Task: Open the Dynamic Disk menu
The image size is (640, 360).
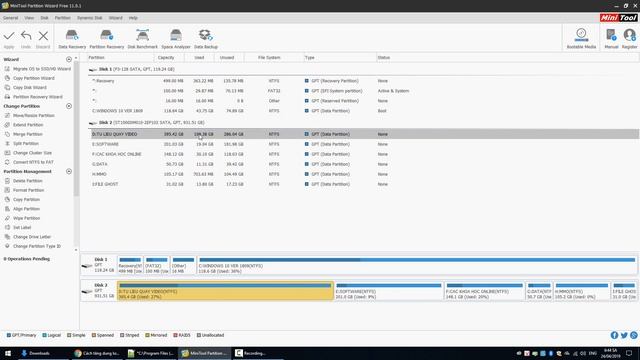Action: click(89, 18)
